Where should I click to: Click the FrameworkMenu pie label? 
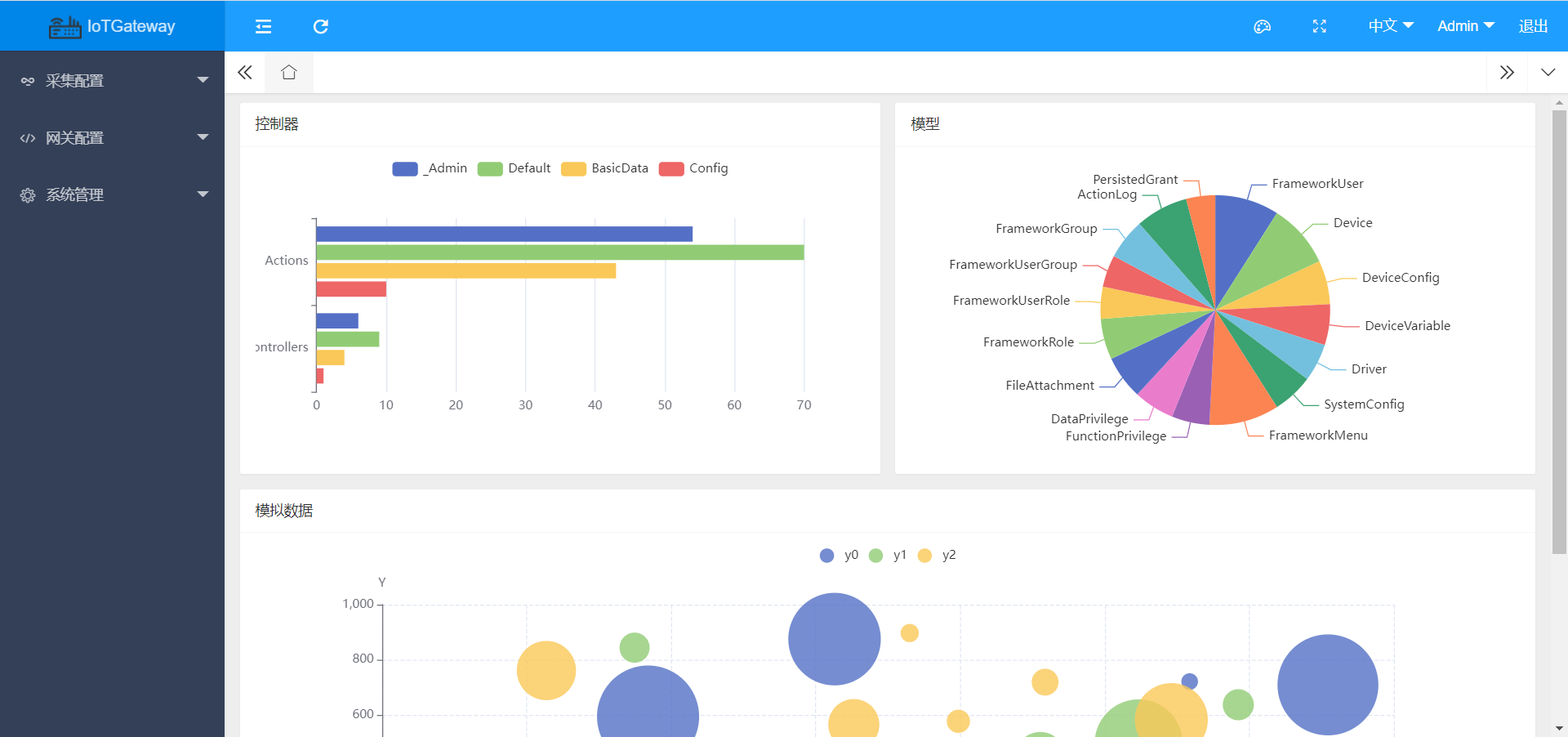tap(1318, 435)
